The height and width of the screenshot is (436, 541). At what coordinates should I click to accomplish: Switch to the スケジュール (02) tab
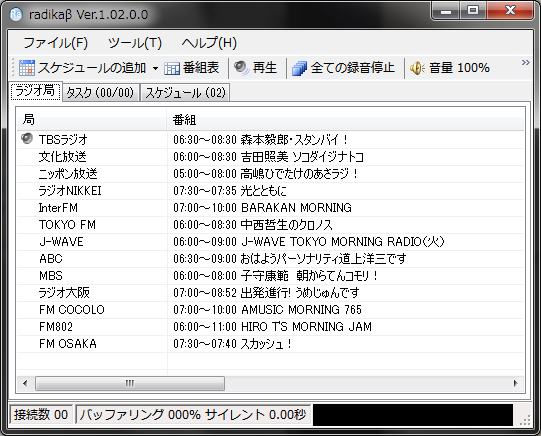coord(185,92)
